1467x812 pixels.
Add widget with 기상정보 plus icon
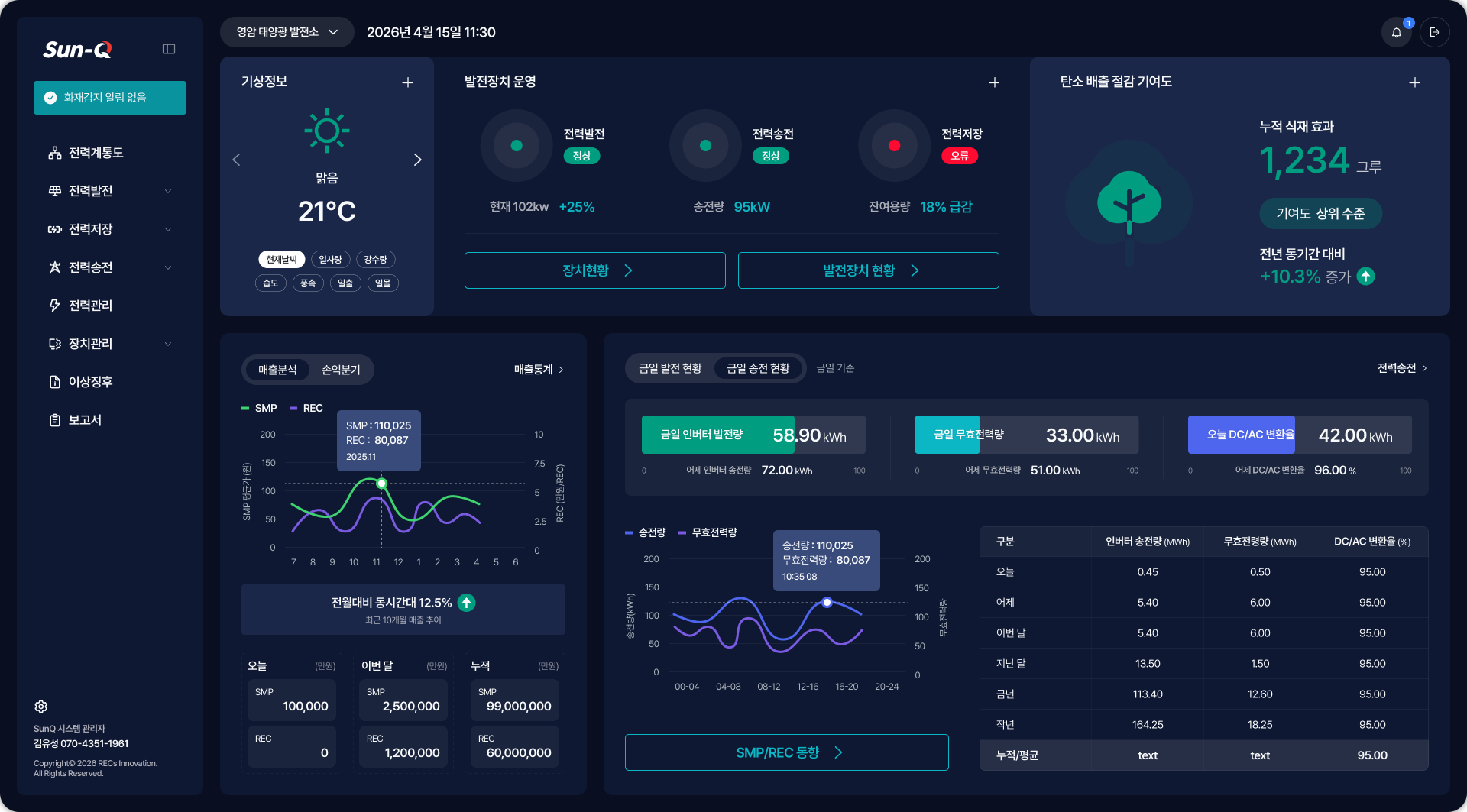(x=408, y=82)
